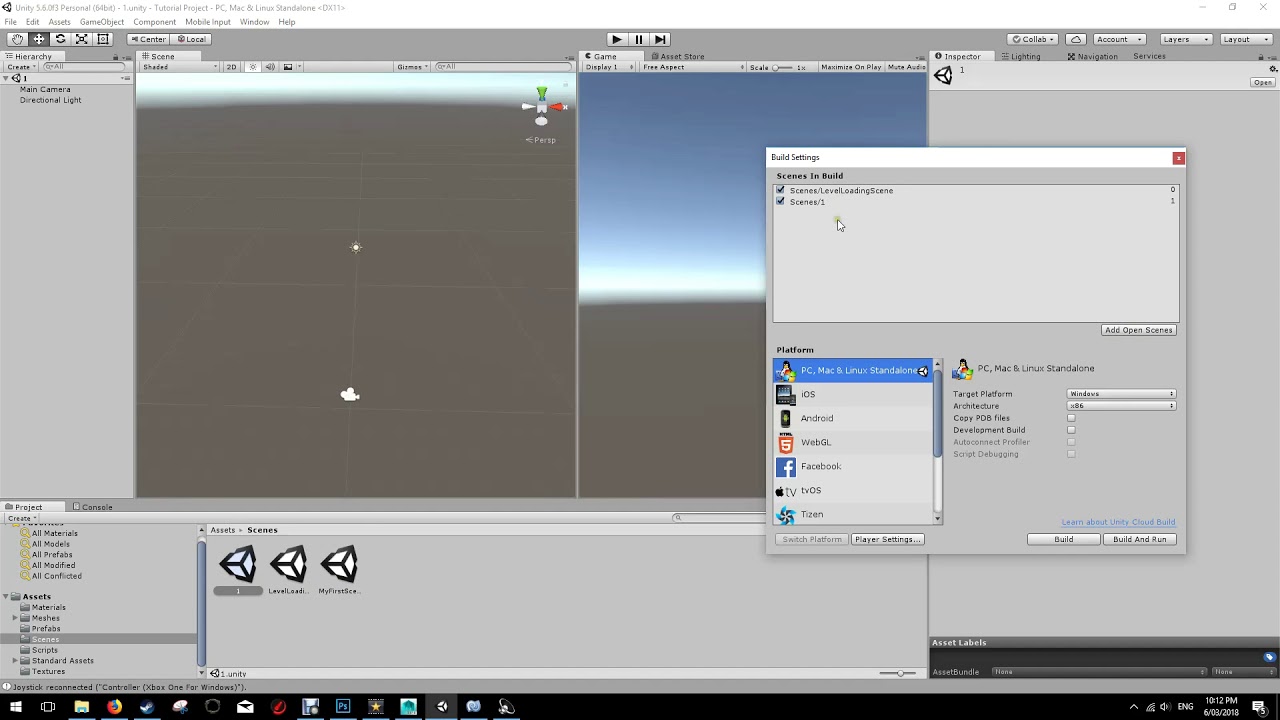Open the Collab dropdown
The width and height of the screenshot is (1280, 720).
point(1034,39)
